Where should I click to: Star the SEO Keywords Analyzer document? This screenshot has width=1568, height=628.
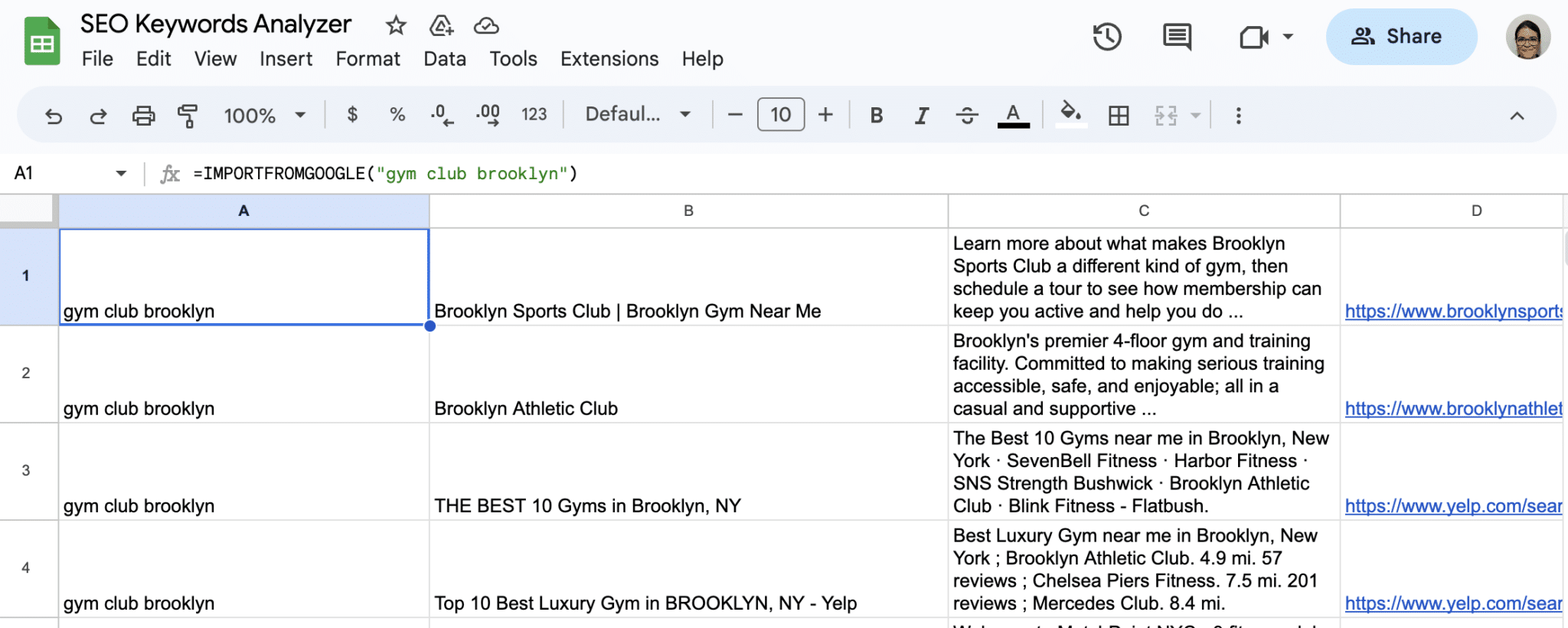[x=396, y=25]
